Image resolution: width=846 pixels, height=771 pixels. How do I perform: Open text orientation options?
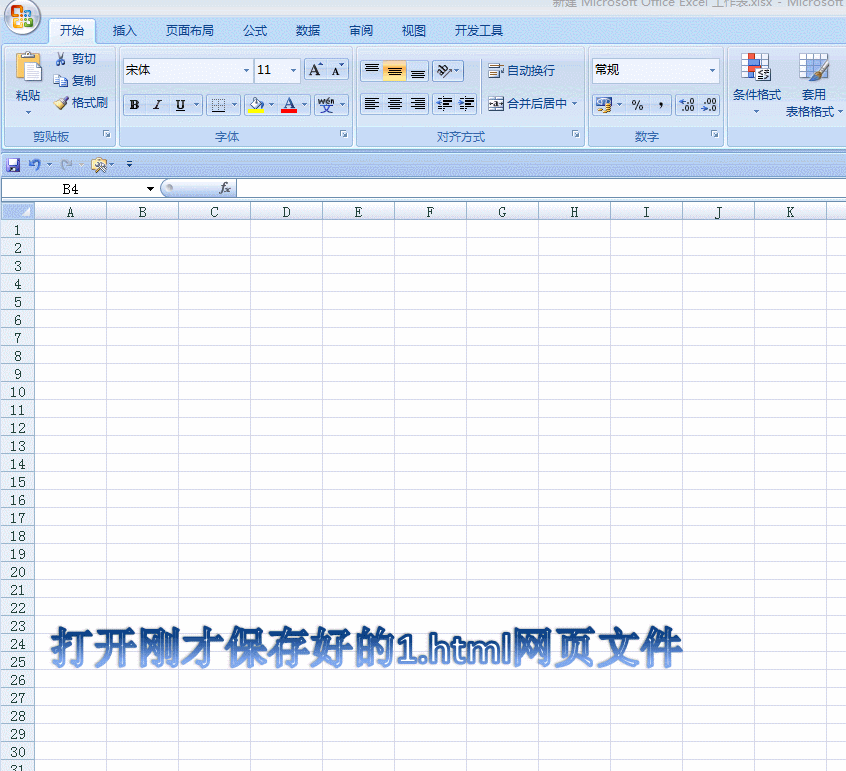[x=448, y=70]
